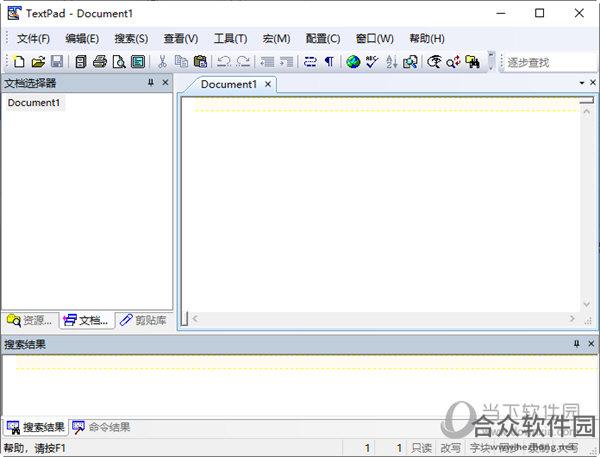
Task: Click the editor horizontal scroll right arrow
Action: [x=572, y=318]
